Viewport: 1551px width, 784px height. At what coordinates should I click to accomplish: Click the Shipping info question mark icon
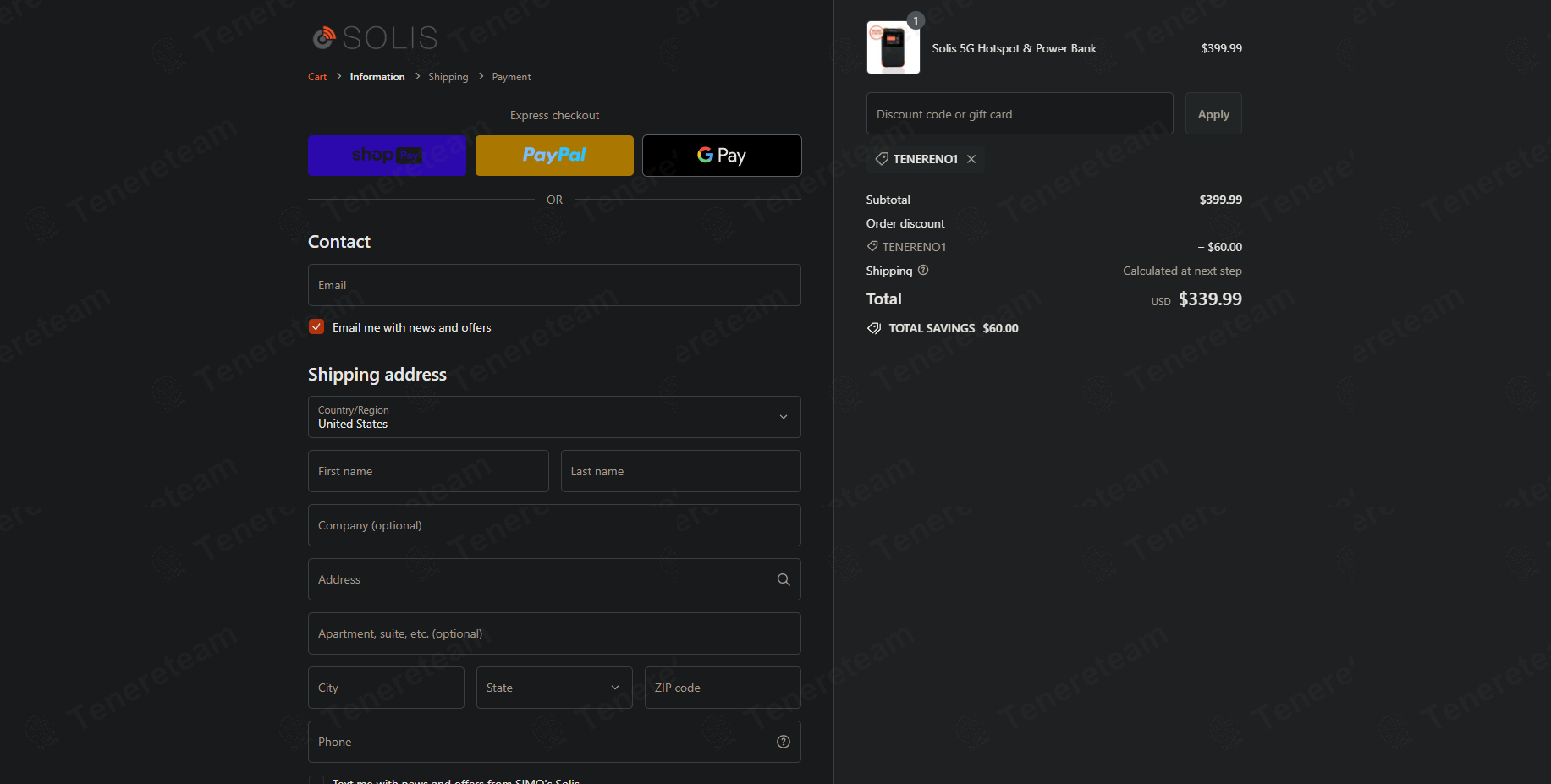923,271
